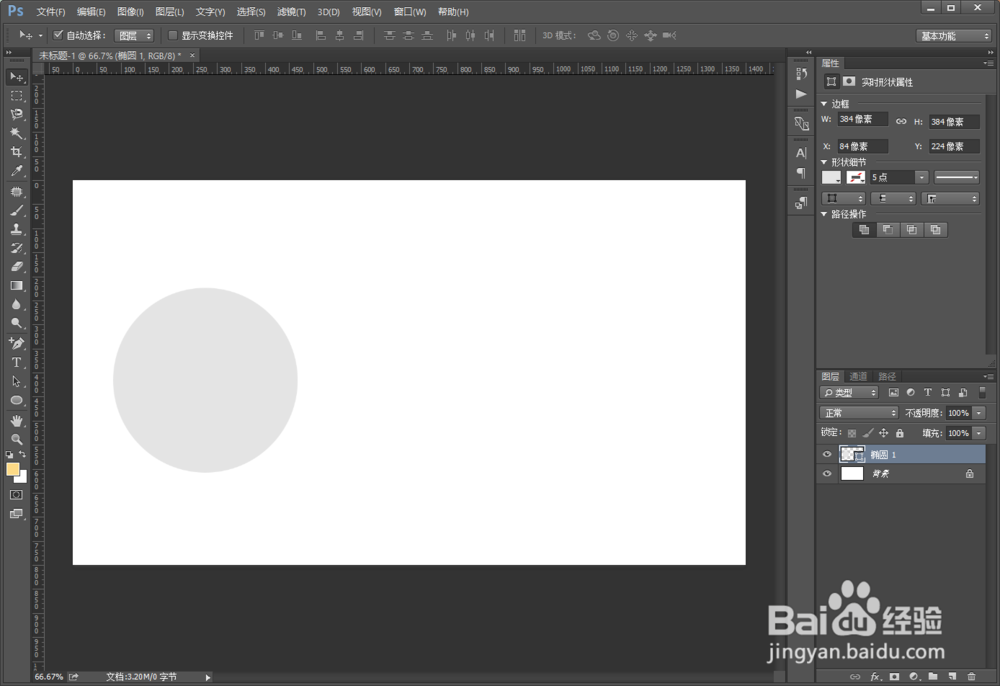The width and height of the screenshot is (1000, 686).
Task: Hide the 椭圆 1 layer
Action: pos(827,455)
